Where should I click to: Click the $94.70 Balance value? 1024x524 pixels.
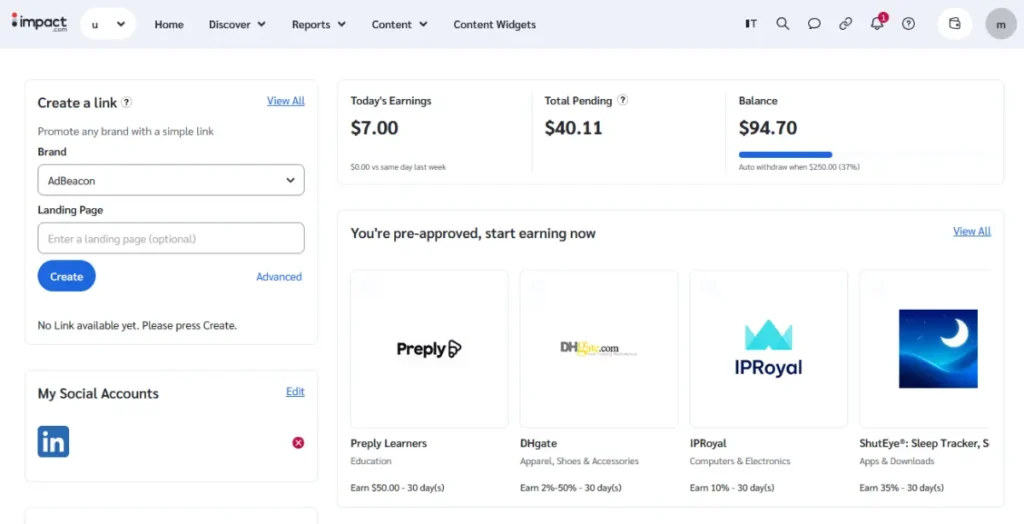pos(768,127)
